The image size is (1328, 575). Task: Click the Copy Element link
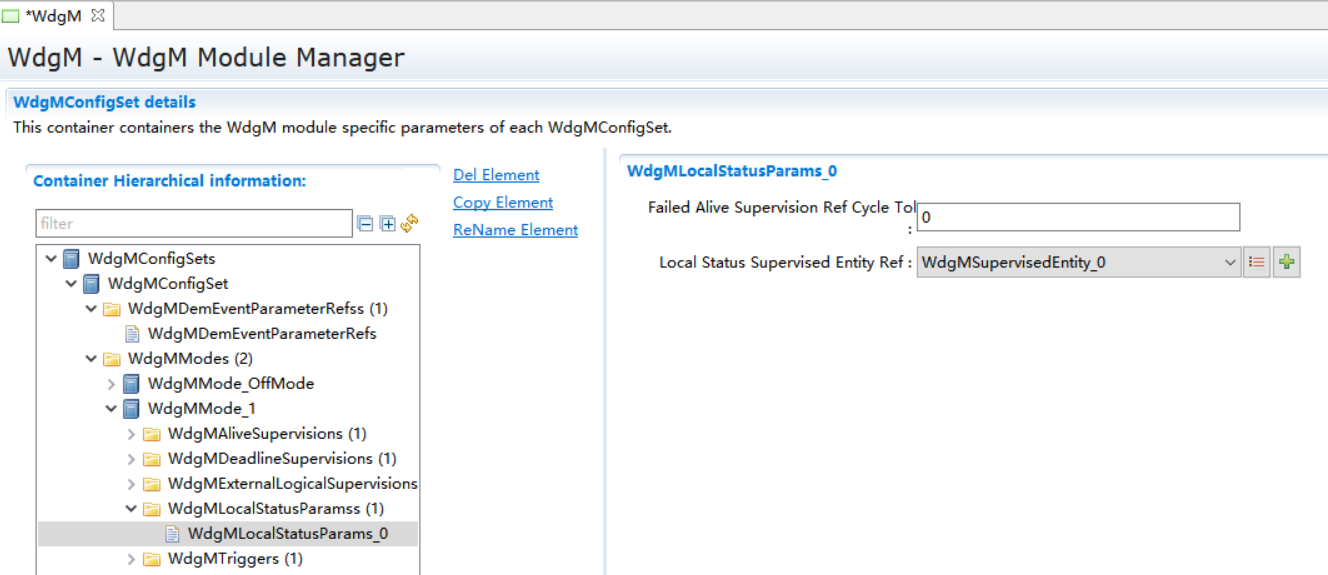click(503, 202)
